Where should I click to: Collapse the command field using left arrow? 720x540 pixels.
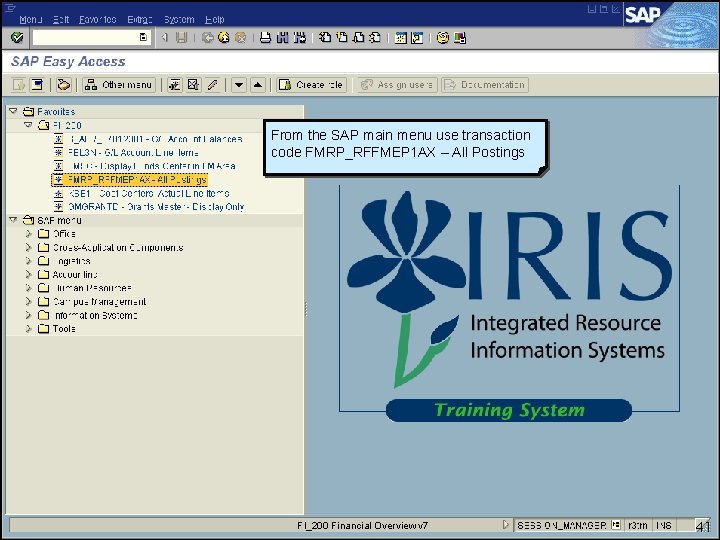[x=164, y=37]
